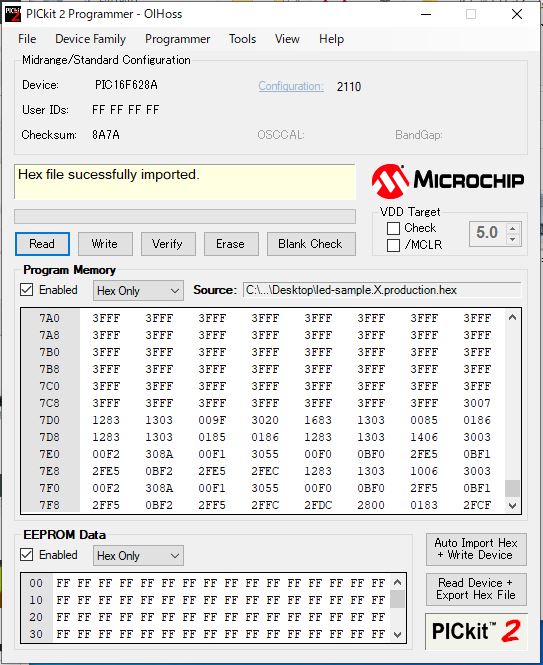Select memory cell 2800 in row 7F8
This screenshot has height=665, width=543.
click(x=371, y=505)
